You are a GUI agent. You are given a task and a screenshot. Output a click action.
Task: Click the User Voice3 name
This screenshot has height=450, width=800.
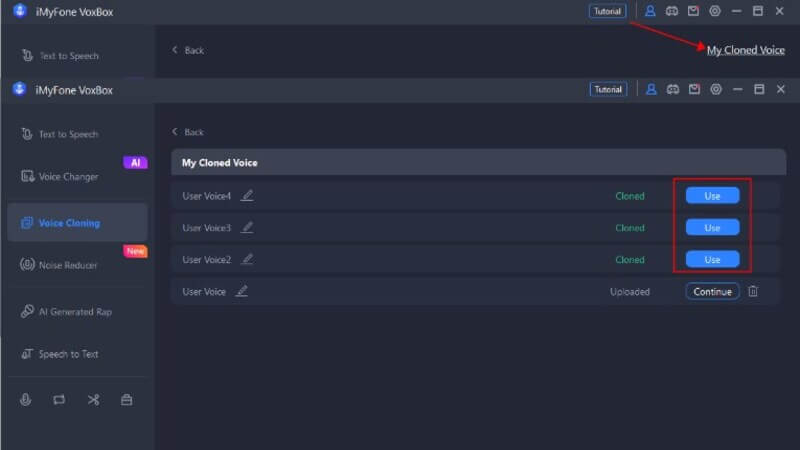(207, 228)
